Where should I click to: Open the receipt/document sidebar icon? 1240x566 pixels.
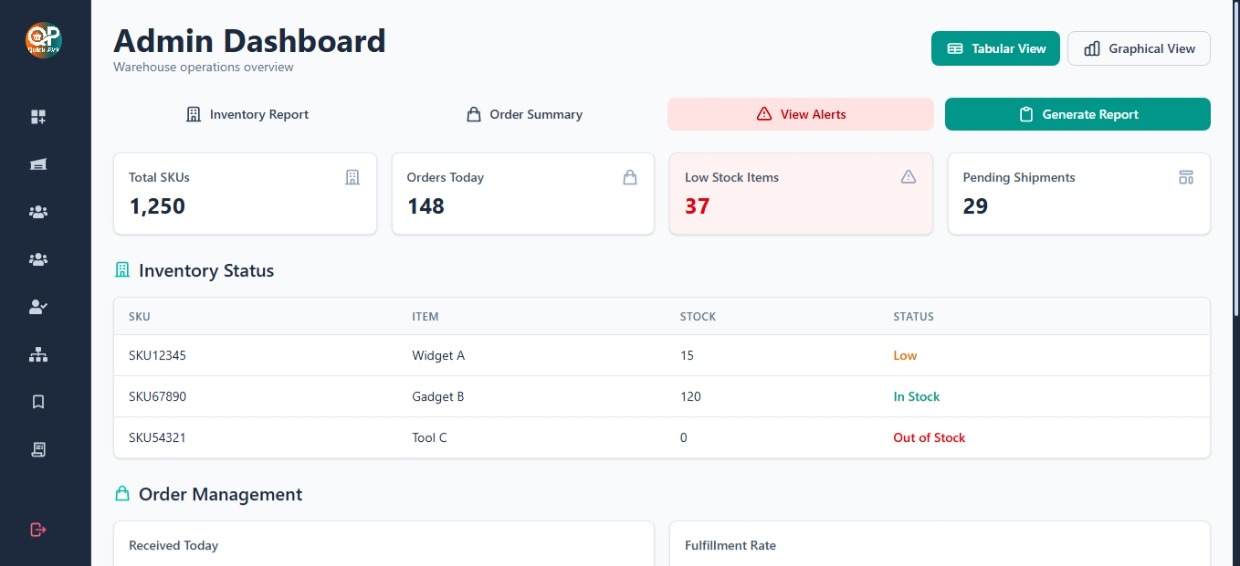pyautogui.click(x=38, y=449)
